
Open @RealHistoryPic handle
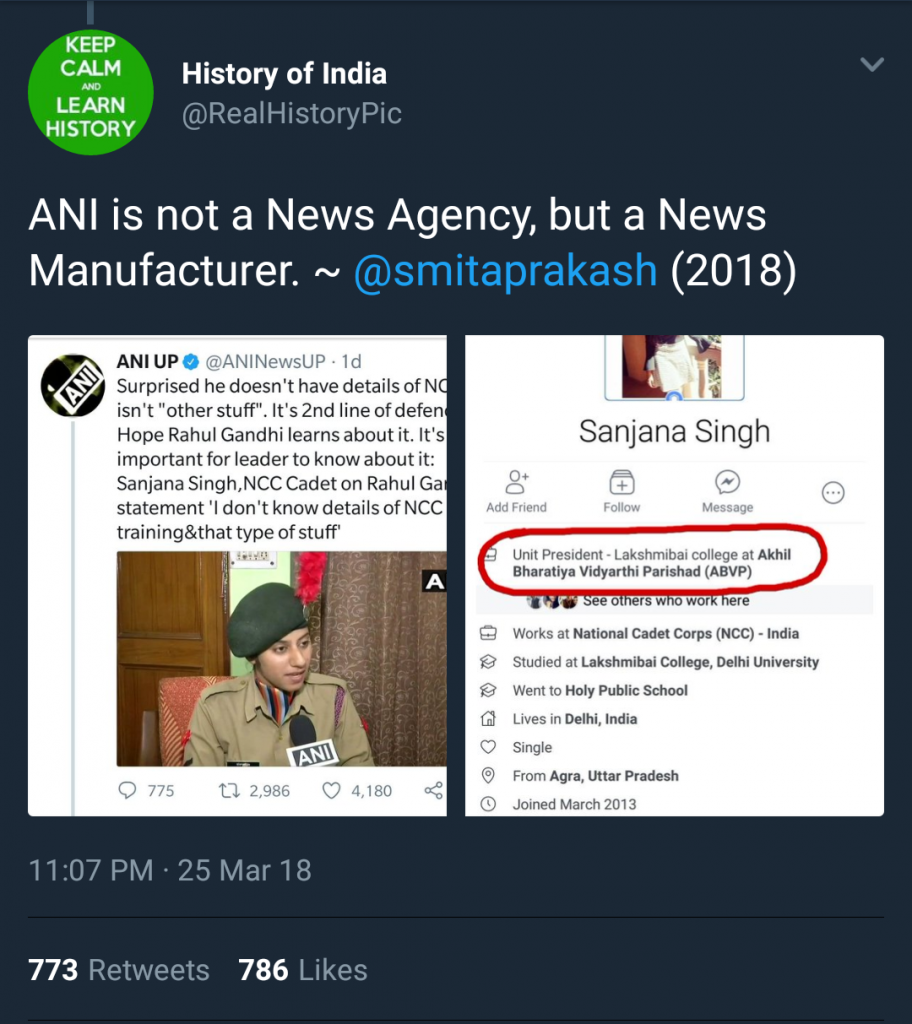291,114
